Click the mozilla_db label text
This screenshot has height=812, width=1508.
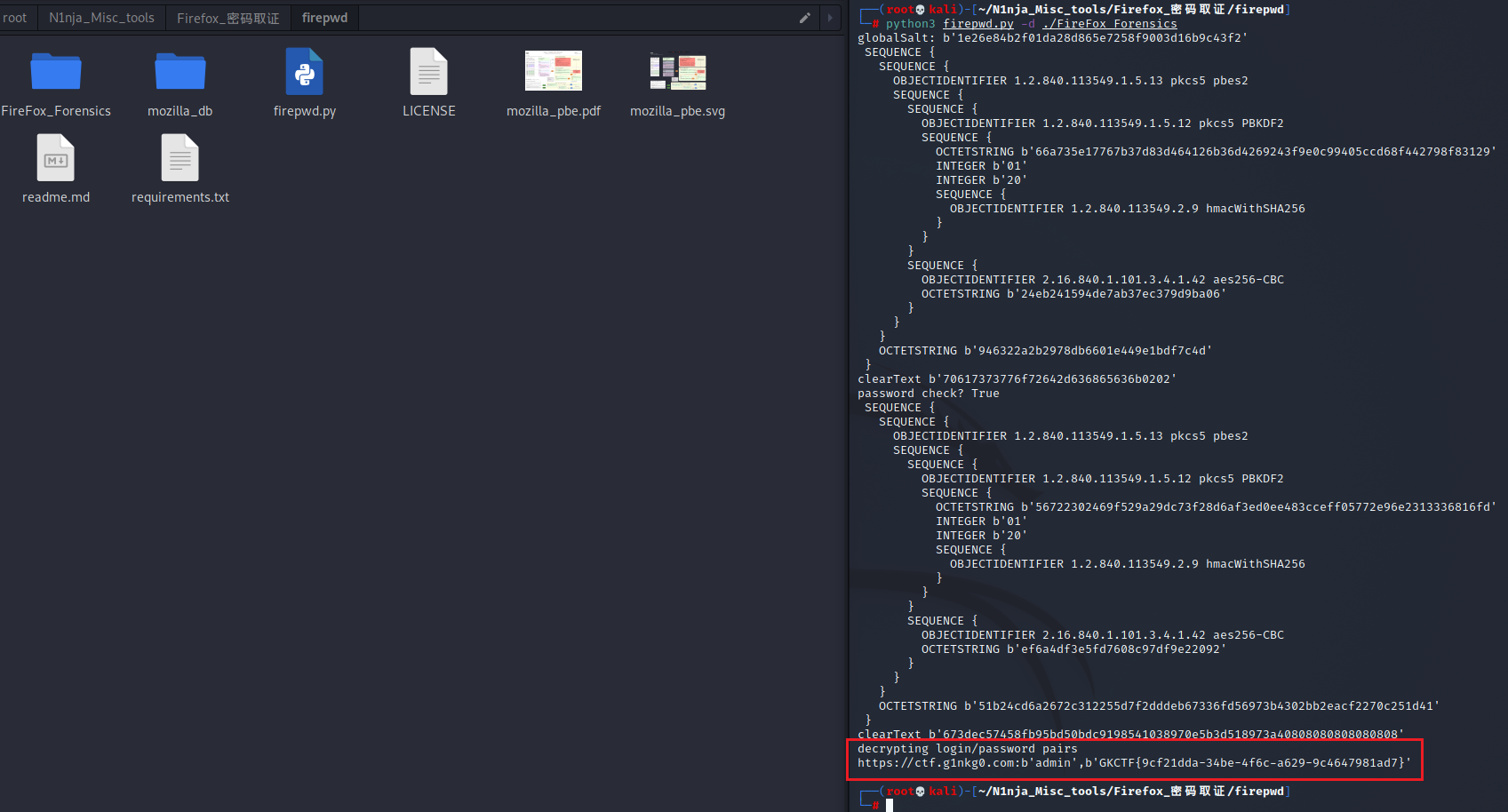tap(180, 111)
